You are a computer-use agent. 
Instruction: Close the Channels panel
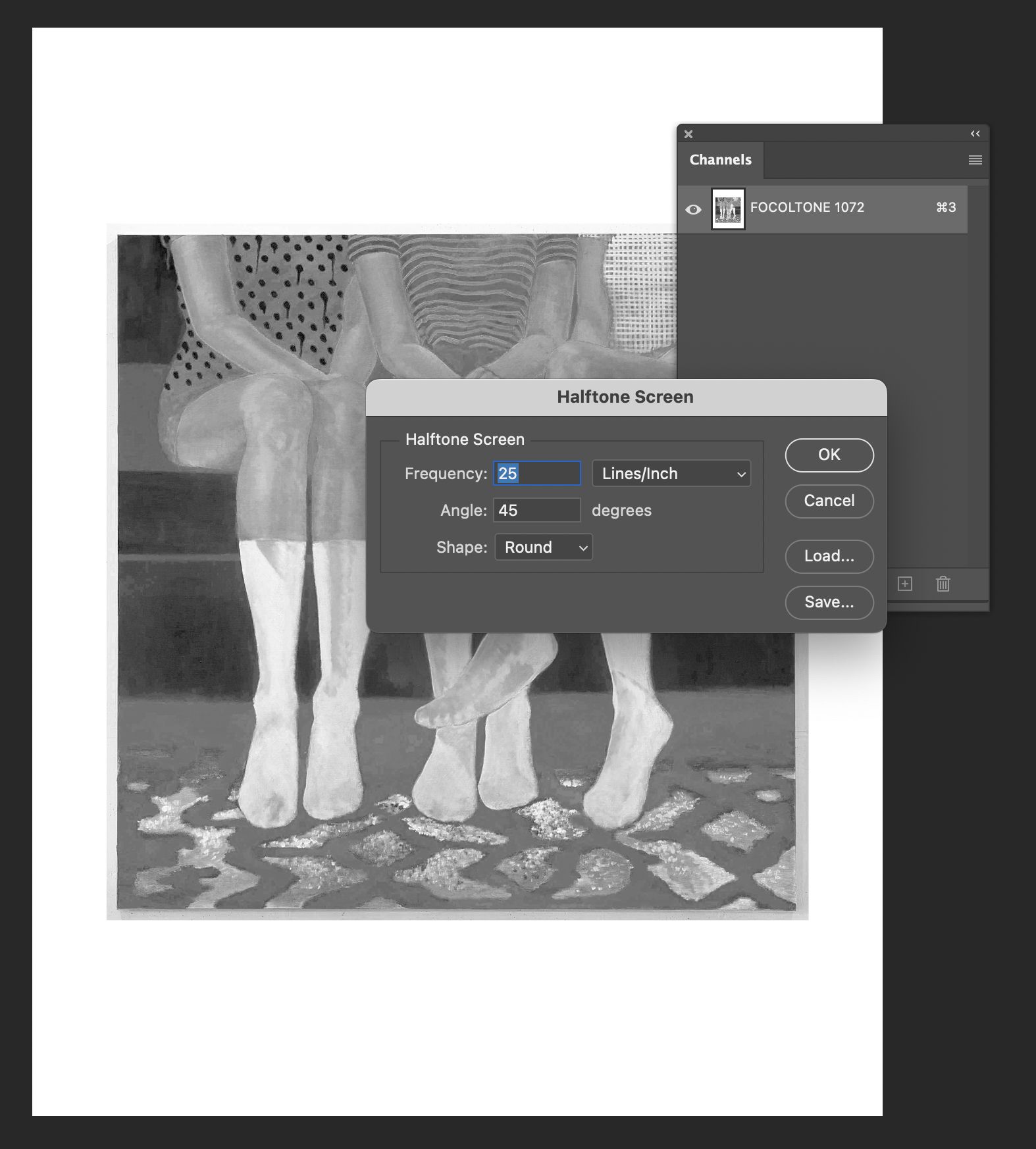tap(688, 134)
